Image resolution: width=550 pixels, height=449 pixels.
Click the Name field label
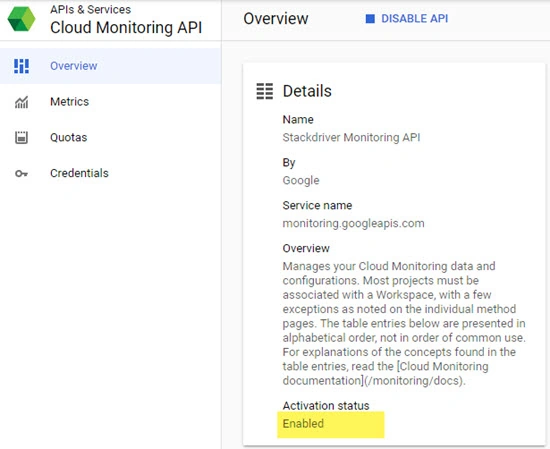click(x=298, y=120)
